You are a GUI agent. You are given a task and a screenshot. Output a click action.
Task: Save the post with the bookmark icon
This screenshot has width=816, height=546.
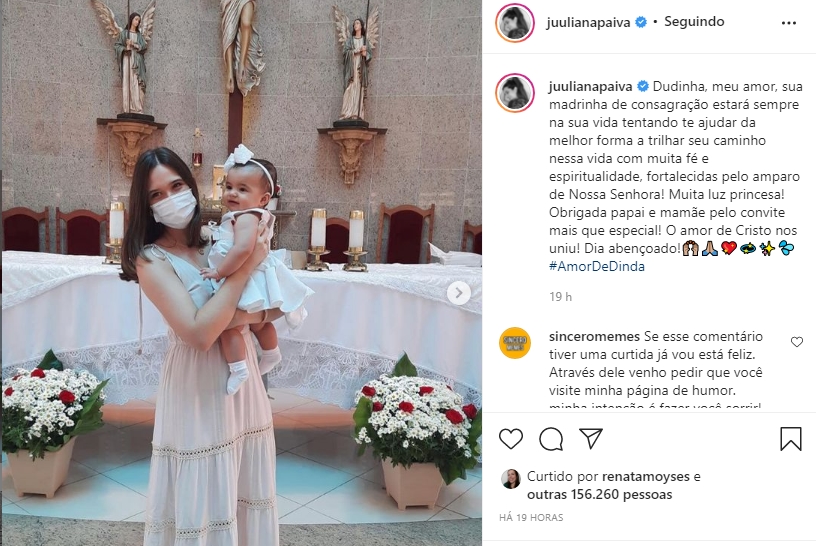(790, 439)
